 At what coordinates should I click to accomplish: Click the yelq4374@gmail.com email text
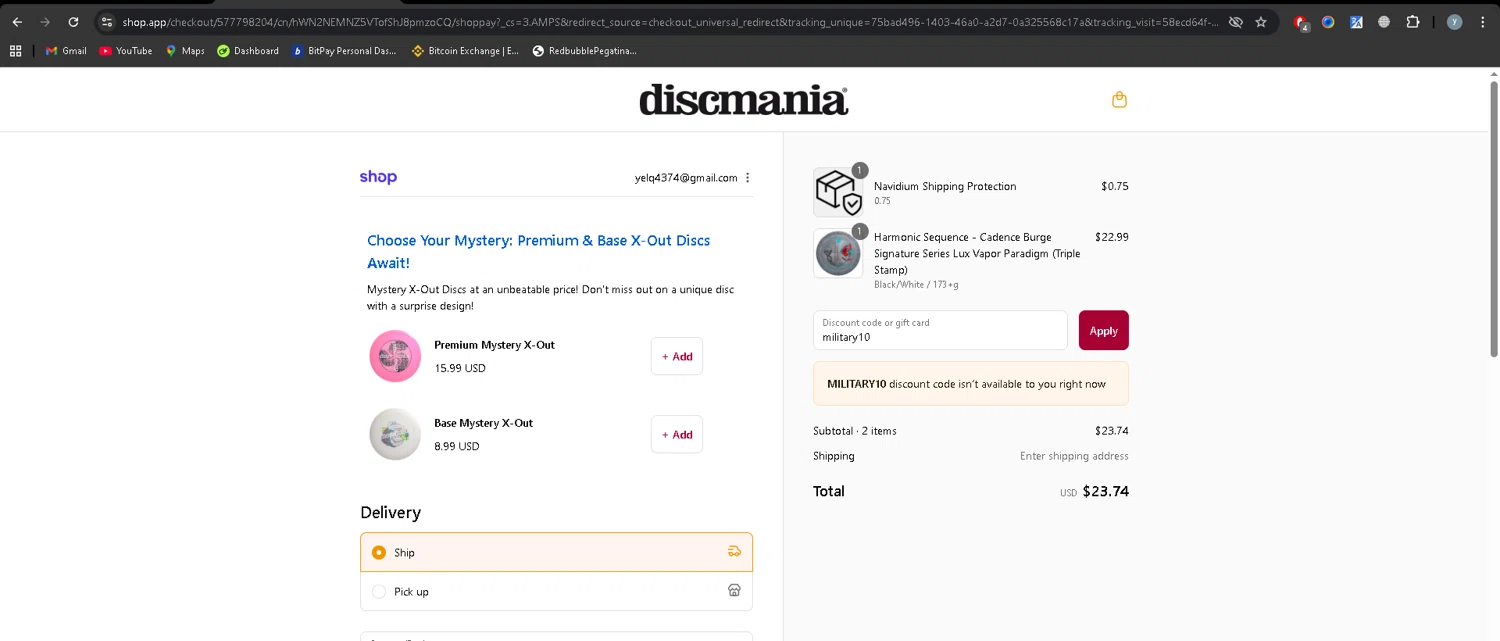point(686,178)
